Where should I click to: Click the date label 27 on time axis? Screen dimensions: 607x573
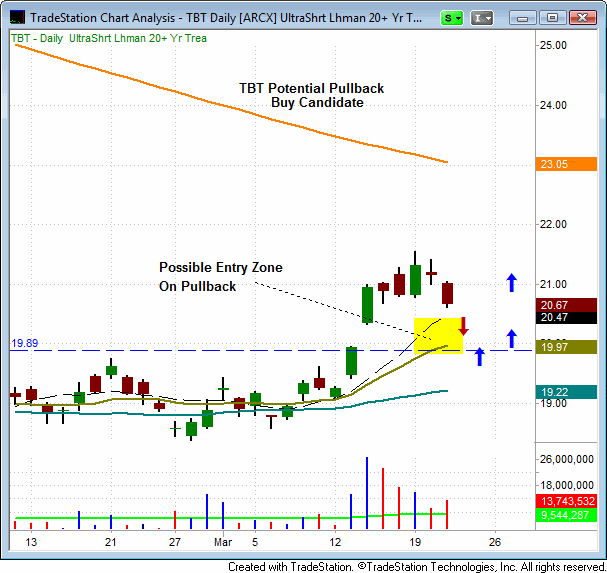pos(175,542)
